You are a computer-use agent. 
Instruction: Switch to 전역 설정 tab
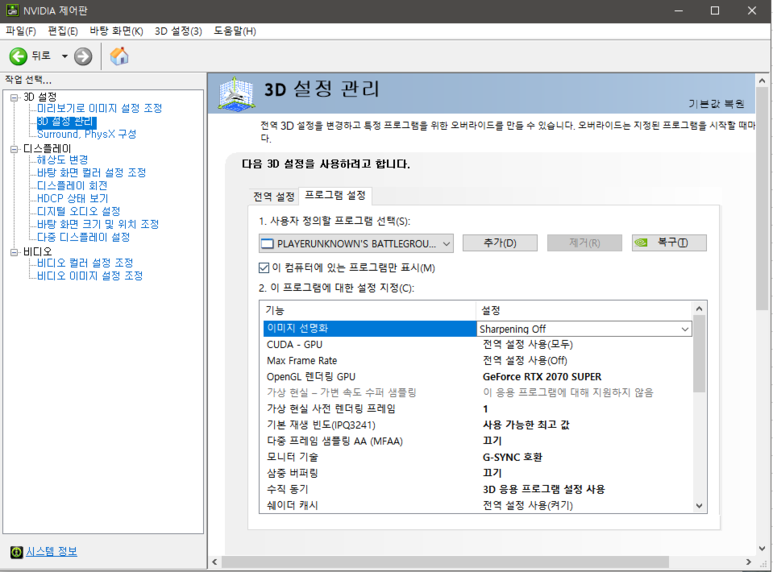[x=274, y=197]
